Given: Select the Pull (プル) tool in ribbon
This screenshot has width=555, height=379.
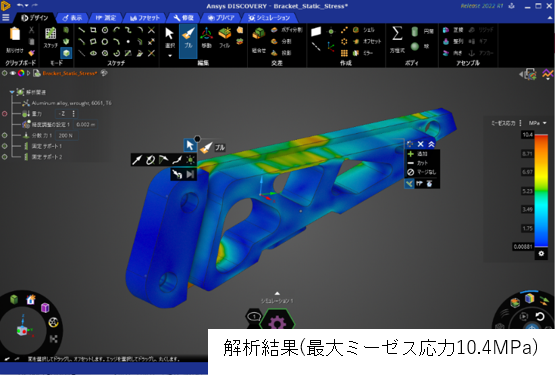Looking at the screenshot, I should tap(188, 38).
